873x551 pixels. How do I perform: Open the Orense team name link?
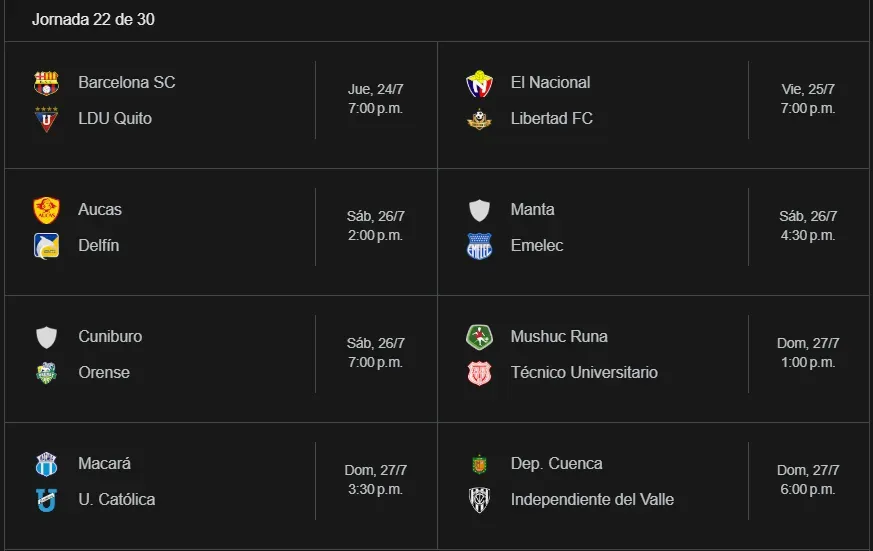[104, 373]
